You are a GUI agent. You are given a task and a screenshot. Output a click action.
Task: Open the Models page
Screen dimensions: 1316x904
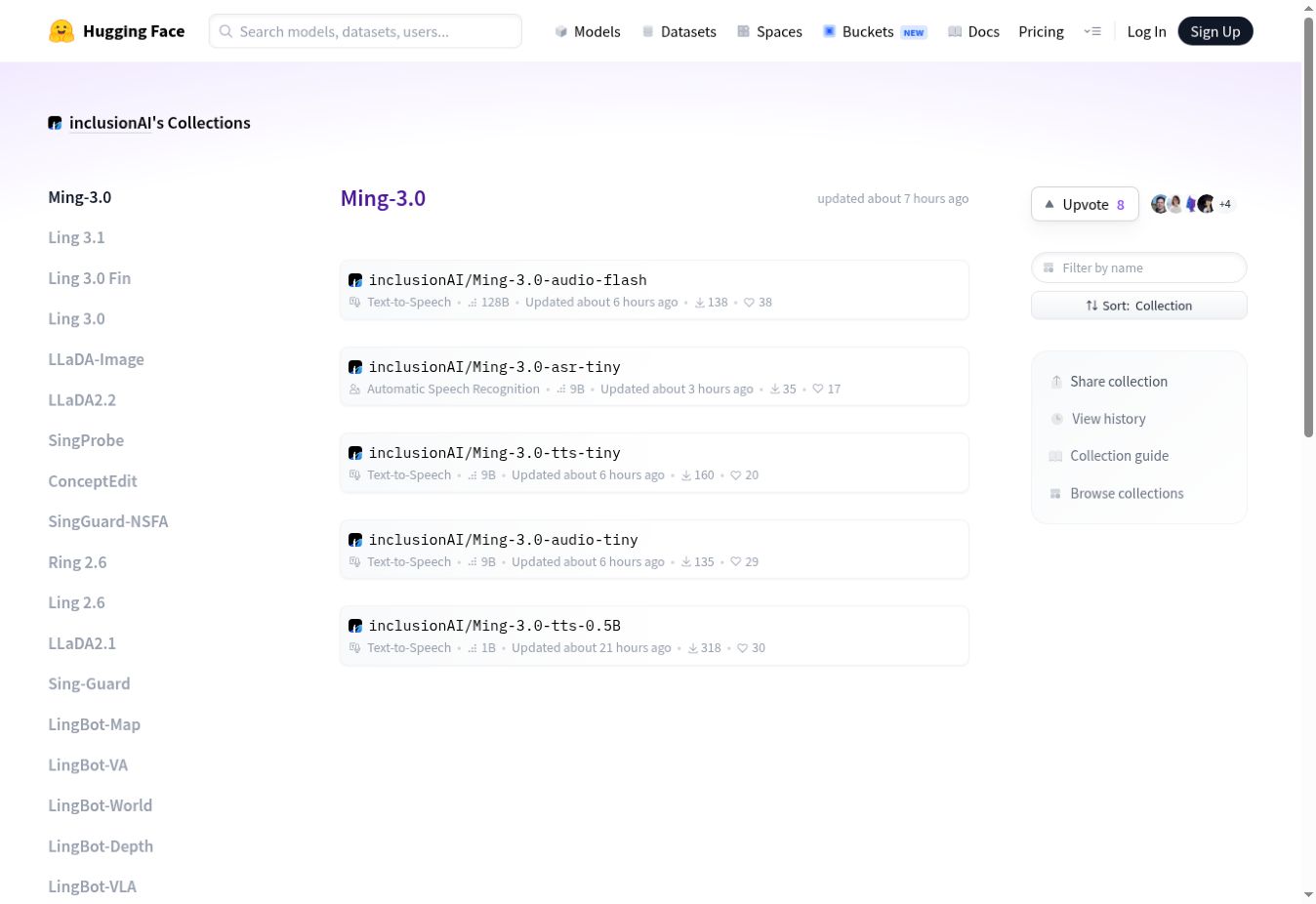pos(588,31)
